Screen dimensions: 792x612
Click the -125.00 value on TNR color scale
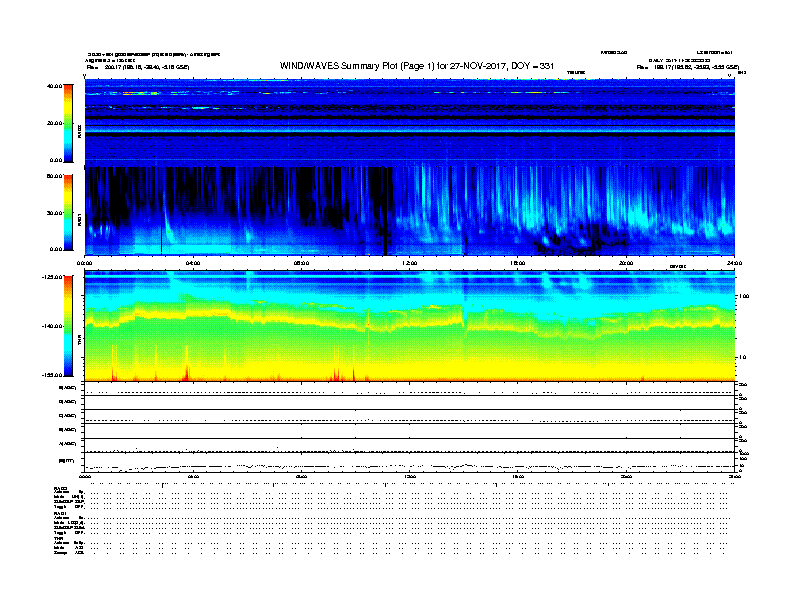(52, 277)
